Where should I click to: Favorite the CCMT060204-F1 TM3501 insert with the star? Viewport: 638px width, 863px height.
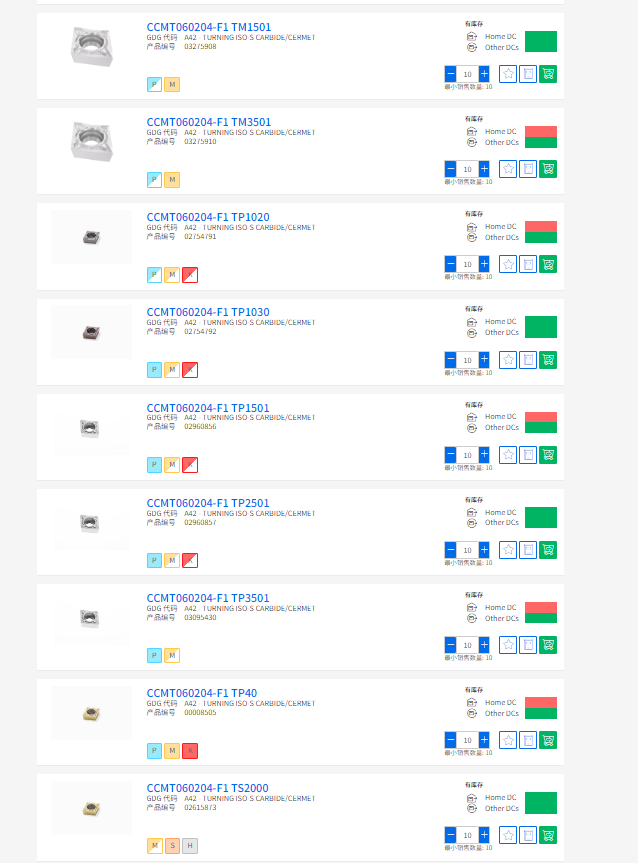508,169
